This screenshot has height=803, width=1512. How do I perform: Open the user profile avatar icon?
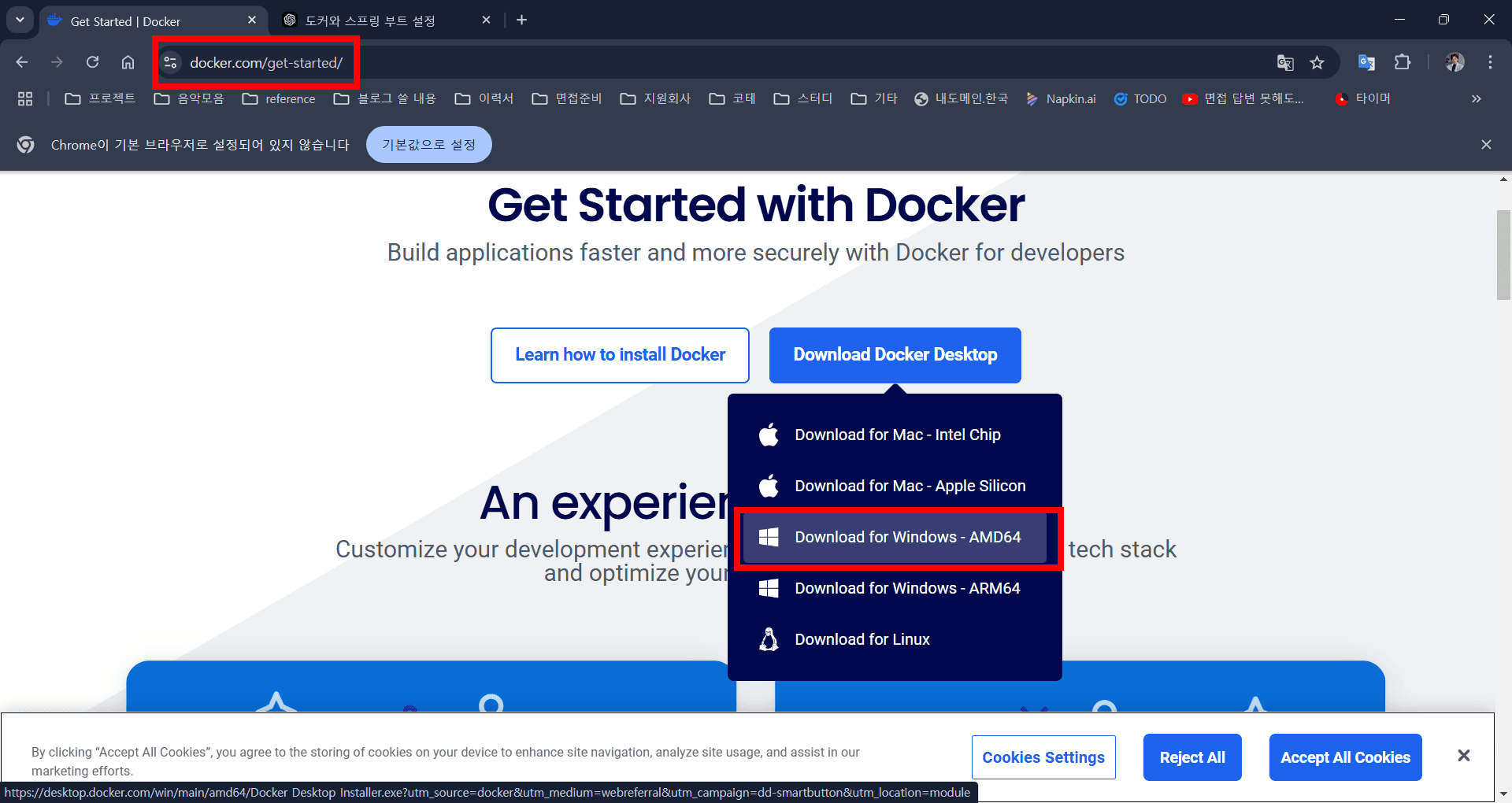click(x=1455, y=62)
